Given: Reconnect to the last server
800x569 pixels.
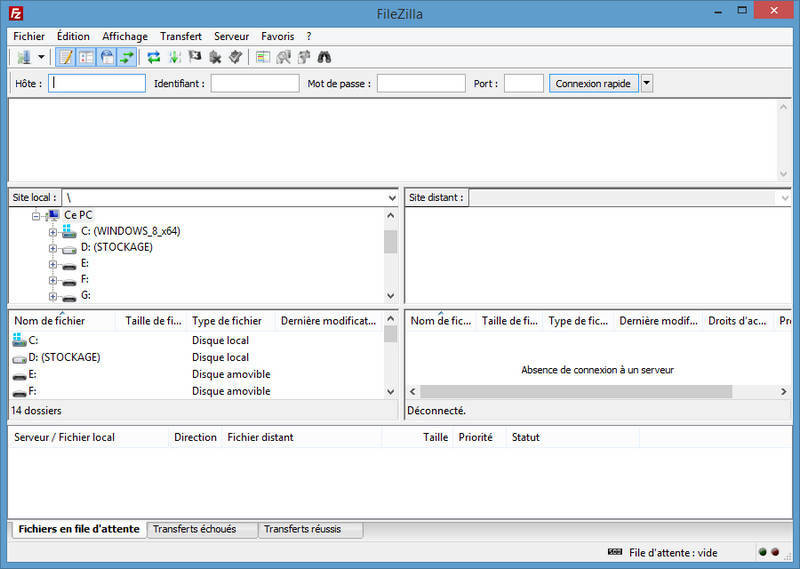Looking at the screenshot, I should (235, 57).
